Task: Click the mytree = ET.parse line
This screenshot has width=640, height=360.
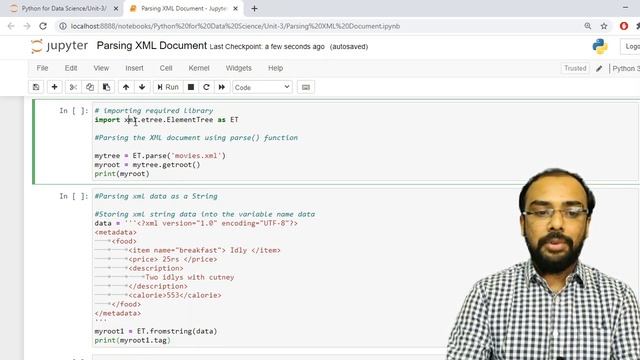Action: pos(160,156)
